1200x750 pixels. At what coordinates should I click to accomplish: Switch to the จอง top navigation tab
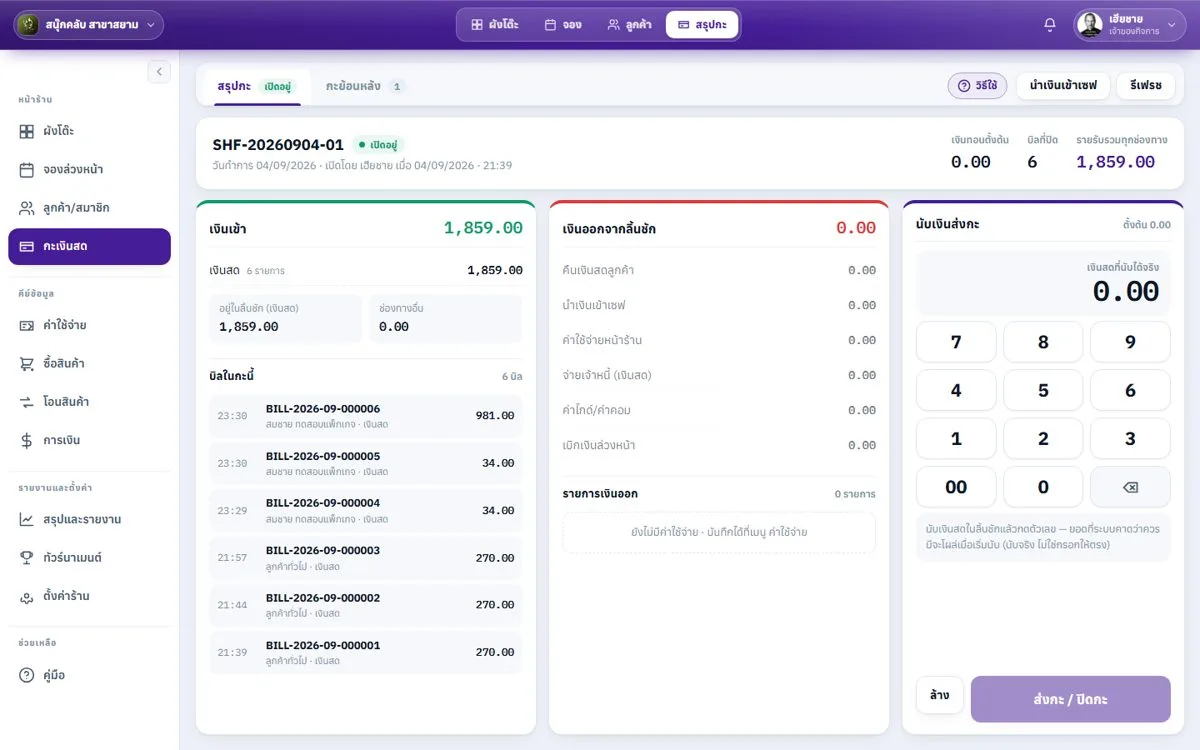coord(563,25)
